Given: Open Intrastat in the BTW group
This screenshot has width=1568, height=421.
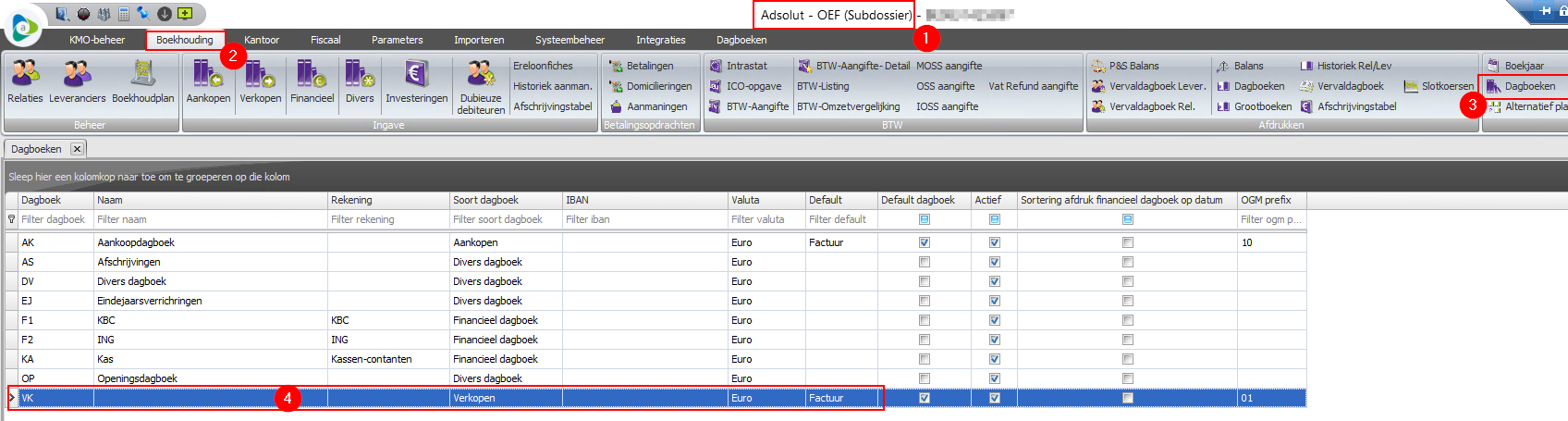Looking at the screenshot, I should click(738, 66).
